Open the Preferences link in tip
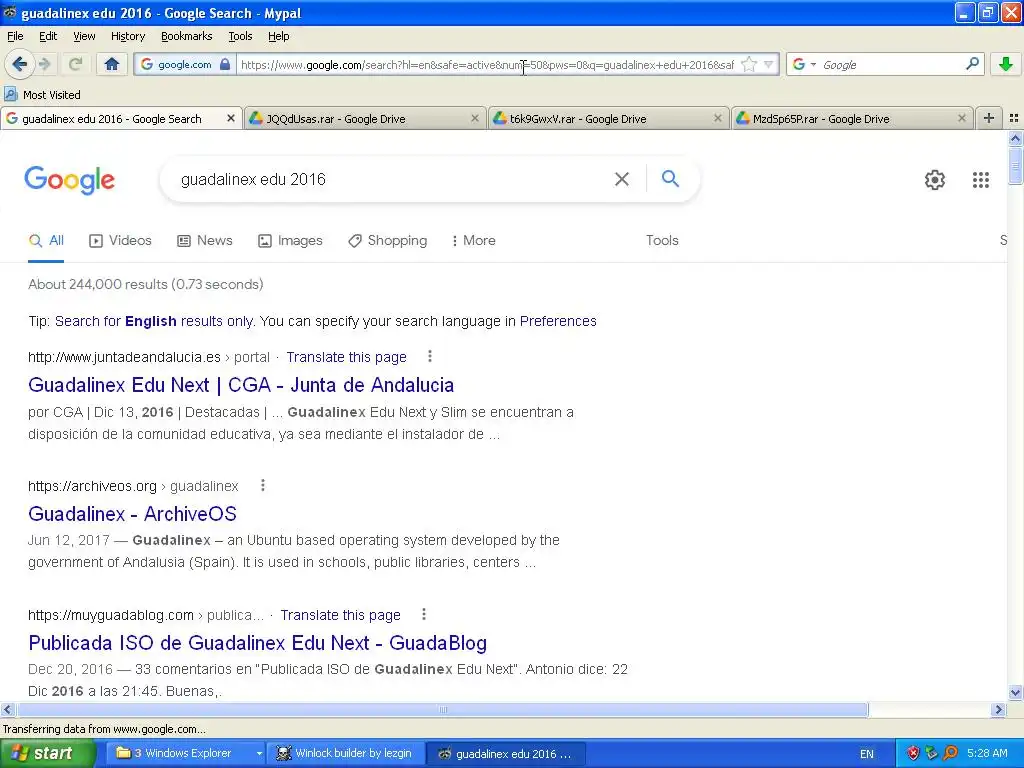The image size is (1024, 768). pos(558,321)
